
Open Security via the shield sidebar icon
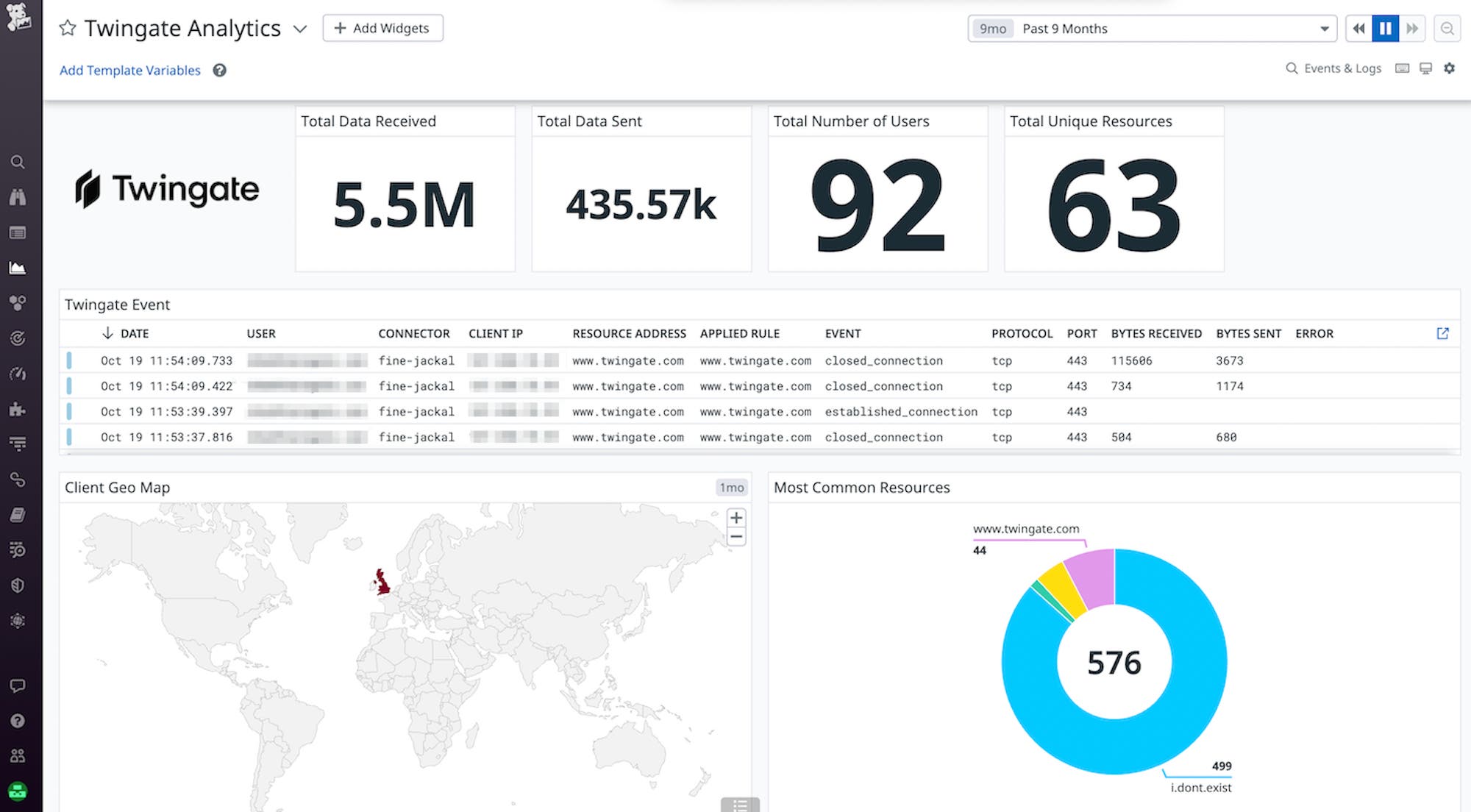click(x=18, y=585)
